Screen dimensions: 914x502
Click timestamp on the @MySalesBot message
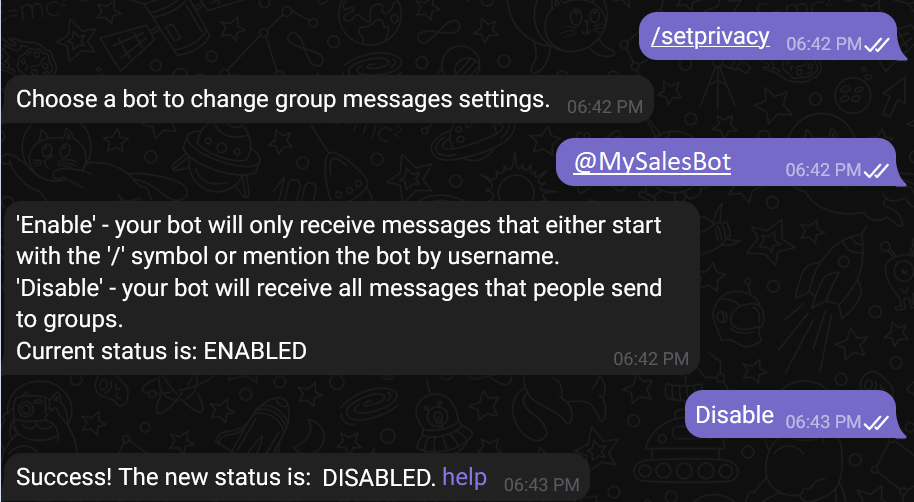823,170
